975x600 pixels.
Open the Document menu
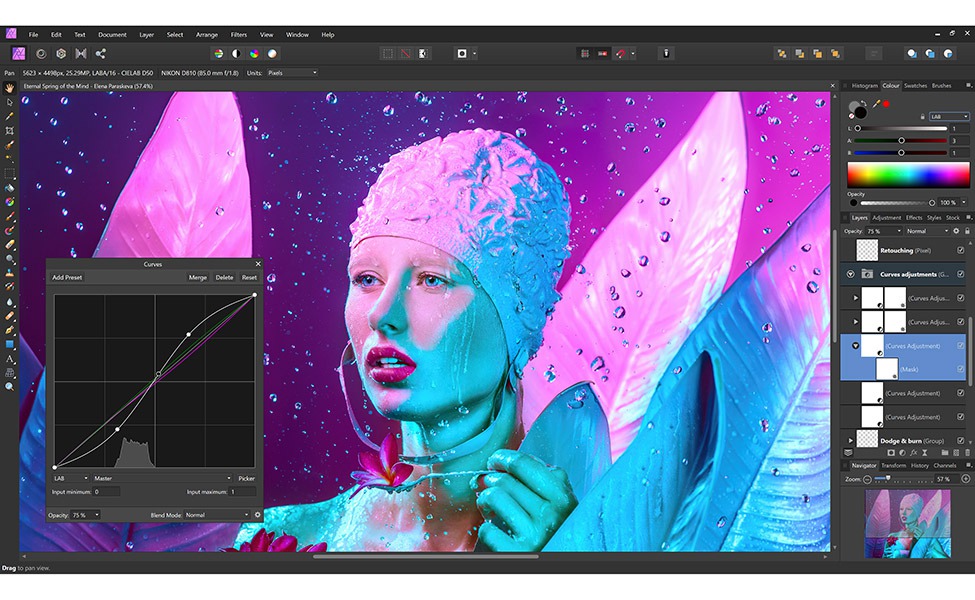tap(112, 35)
